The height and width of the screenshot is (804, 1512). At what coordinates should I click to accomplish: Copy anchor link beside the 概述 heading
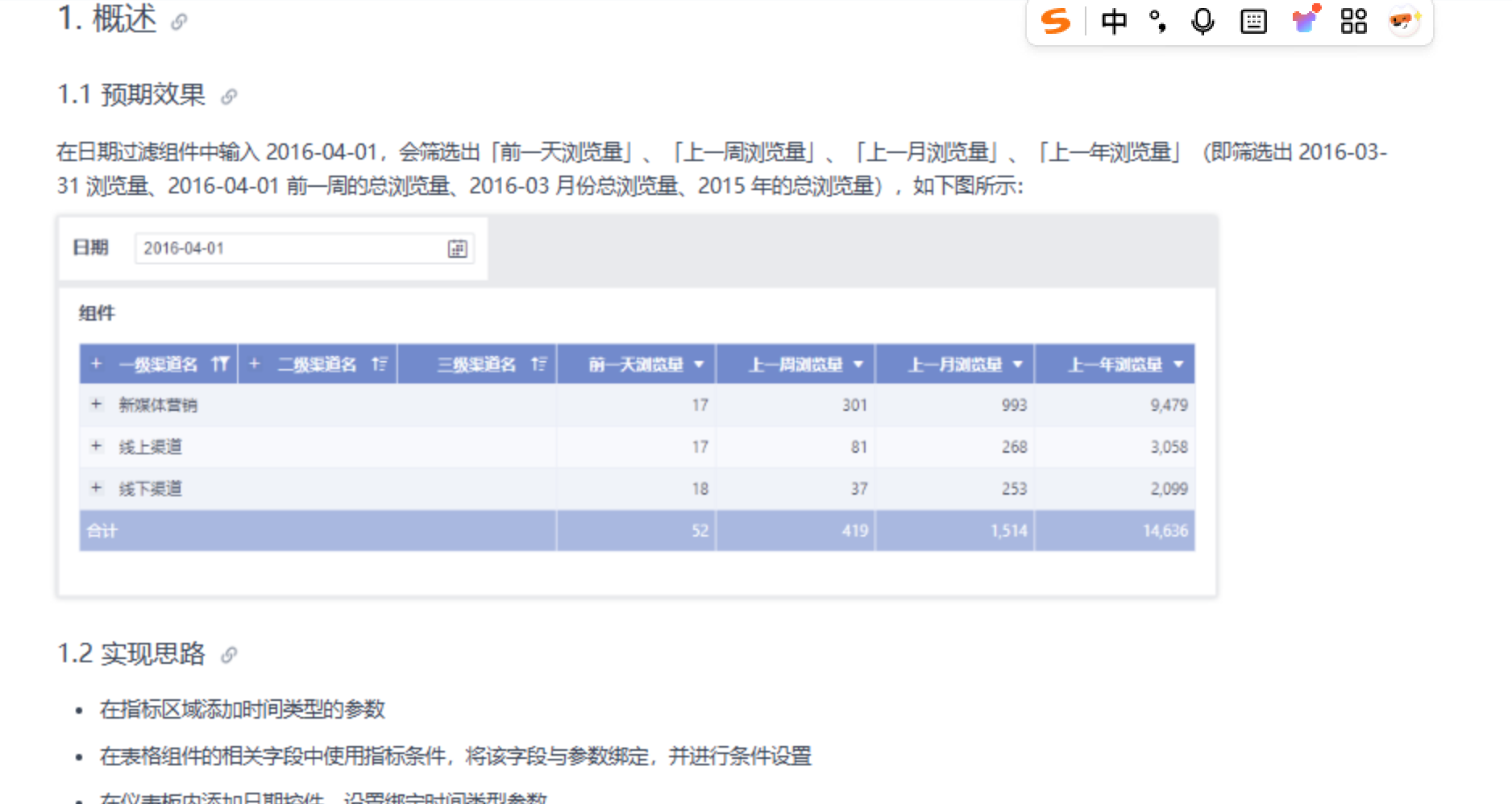(179, 22)
